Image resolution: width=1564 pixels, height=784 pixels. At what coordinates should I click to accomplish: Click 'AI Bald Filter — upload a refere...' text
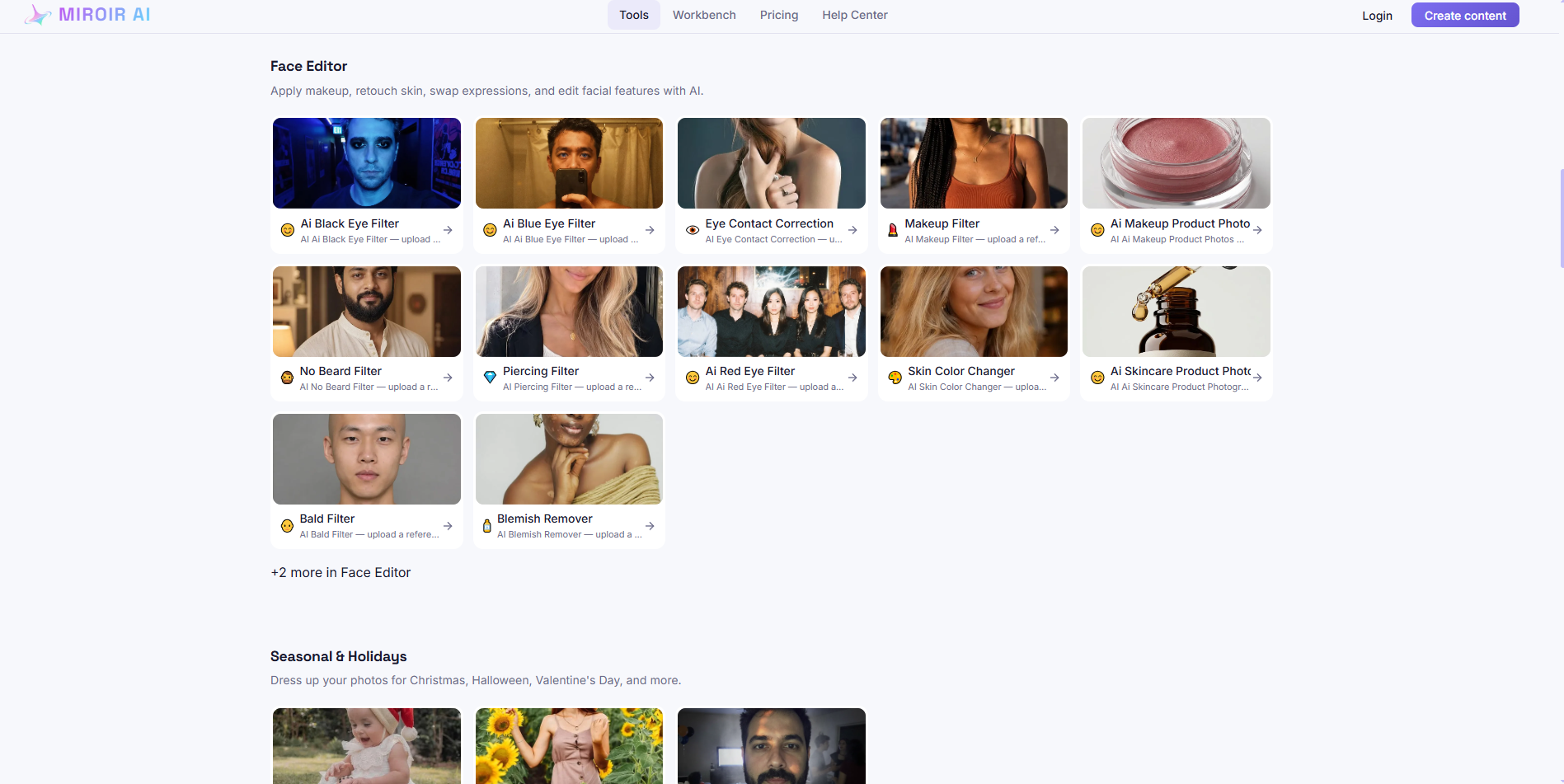[x=369, y=534]
